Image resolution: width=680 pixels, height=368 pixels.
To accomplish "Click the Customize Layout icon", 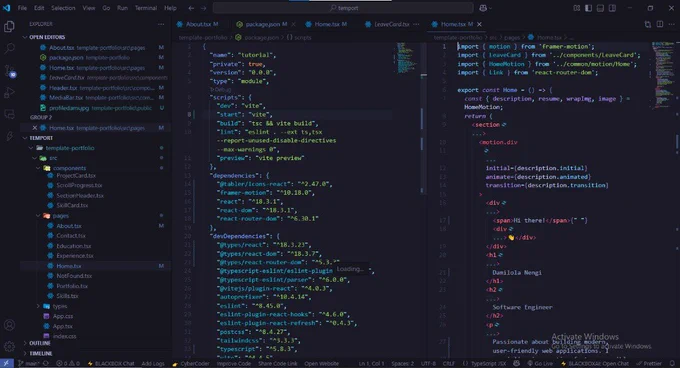I will (576, 8).
